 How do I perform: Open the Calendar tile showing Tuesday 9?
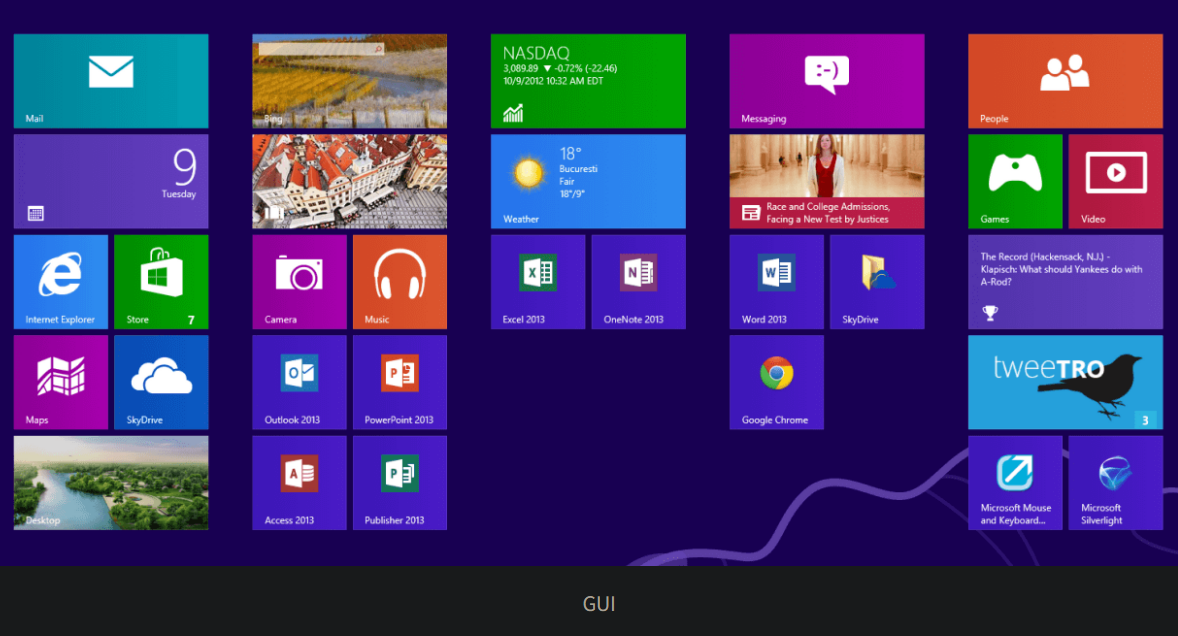coord(111,181)
